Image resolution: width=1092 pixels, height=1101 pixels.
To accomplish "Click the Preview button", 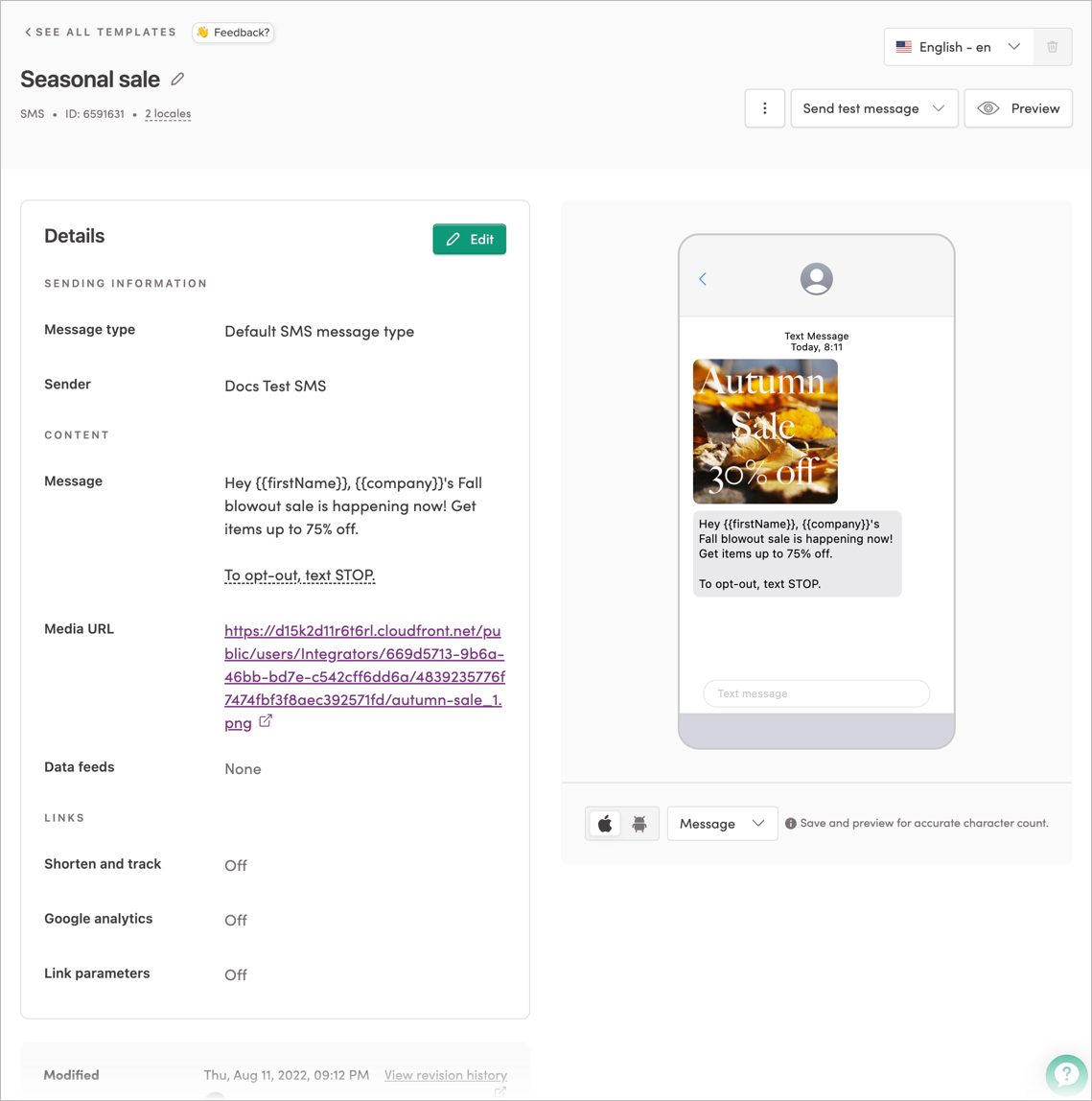I will click(1017, 108).
